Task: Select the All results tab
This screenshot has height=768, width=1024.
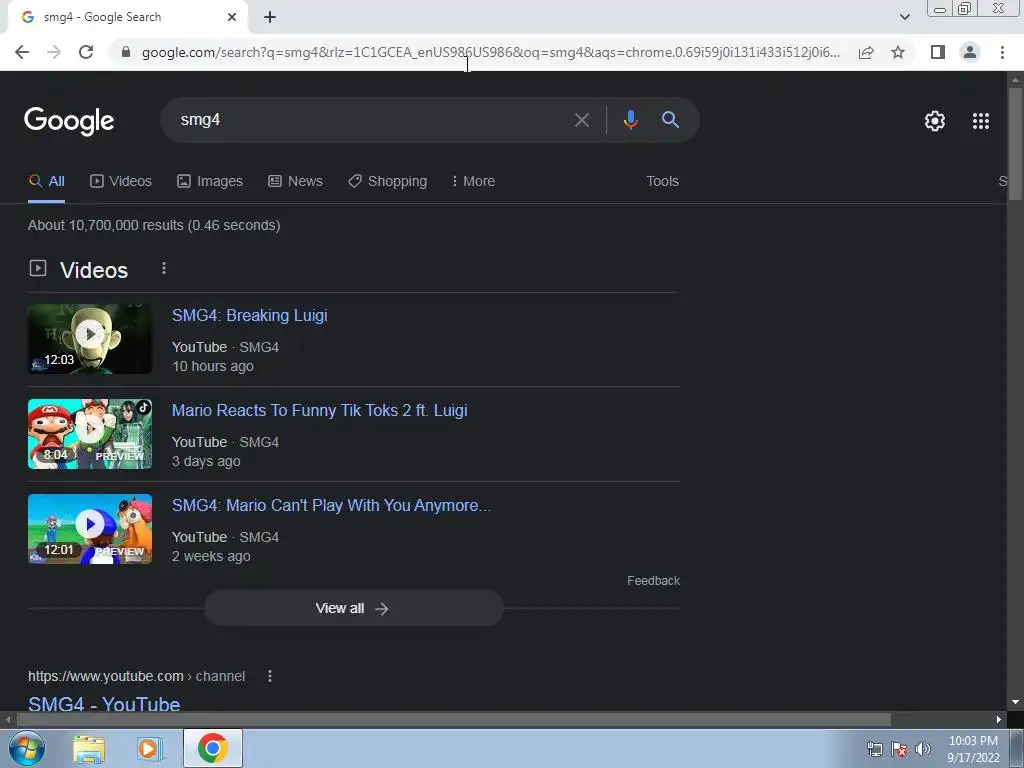Action: click(46, 181)
